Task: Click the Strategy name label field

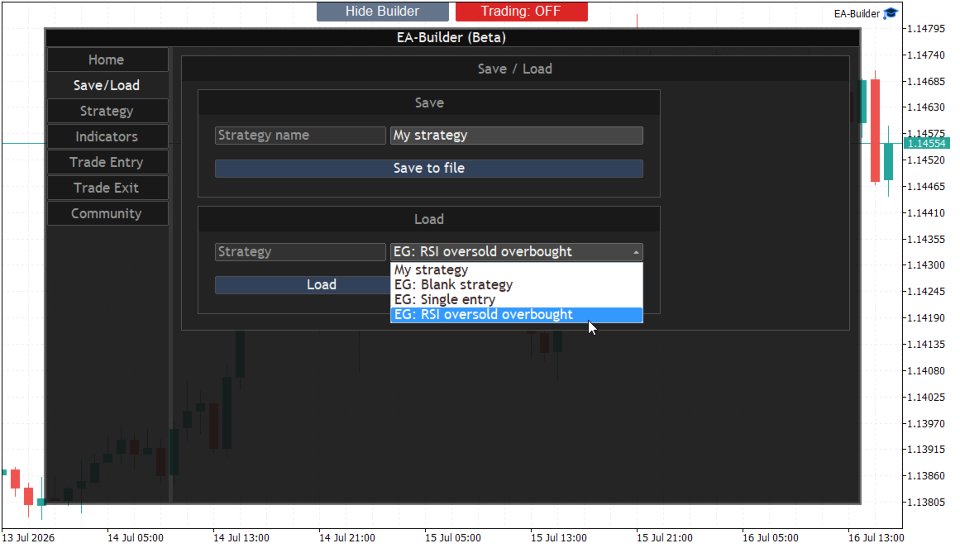Action: [x=300, y=135]
